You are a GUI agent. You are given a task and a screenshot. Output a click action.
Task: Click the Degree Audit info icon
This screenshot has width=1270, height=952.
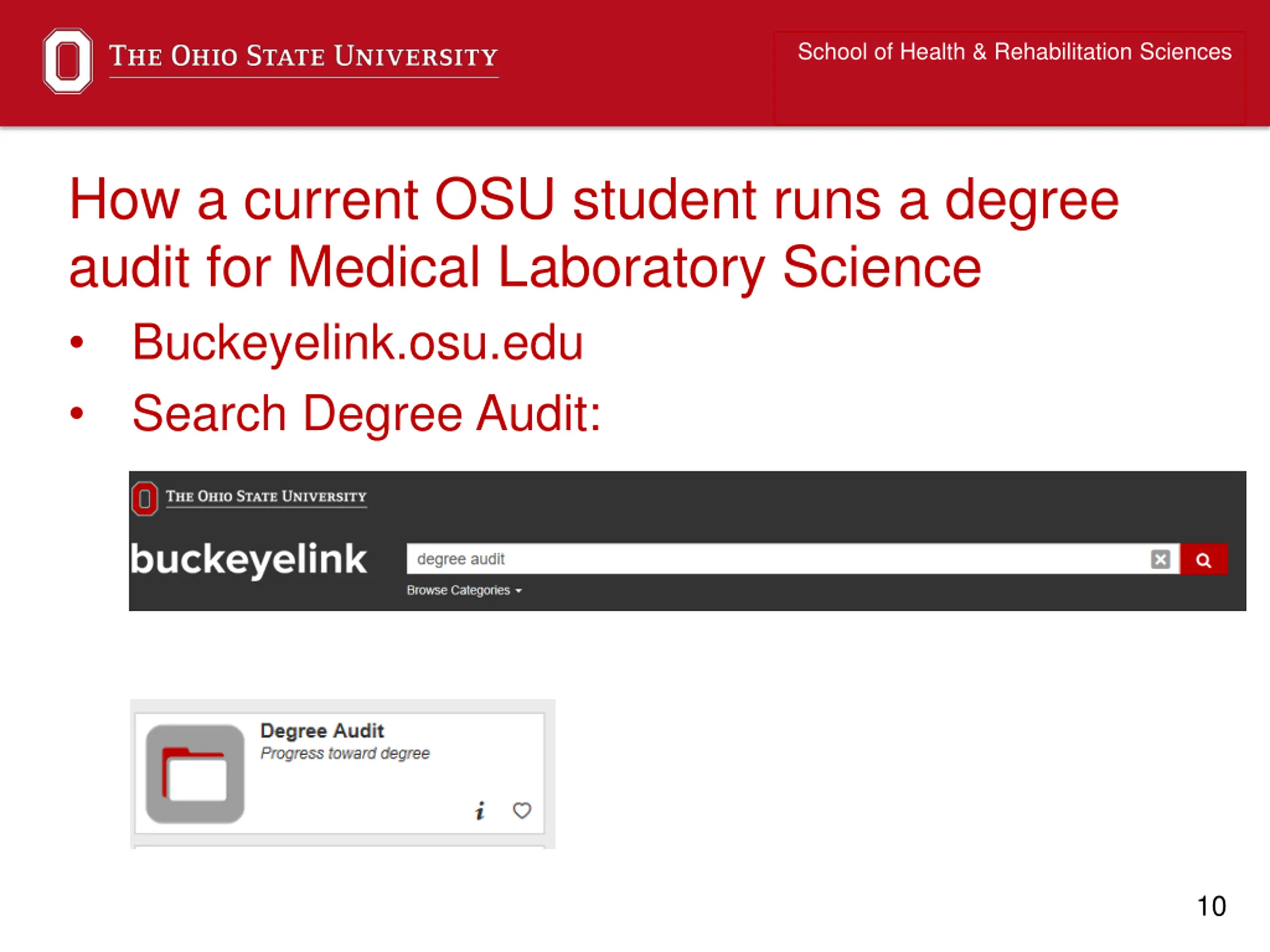(x=480, y=810)
